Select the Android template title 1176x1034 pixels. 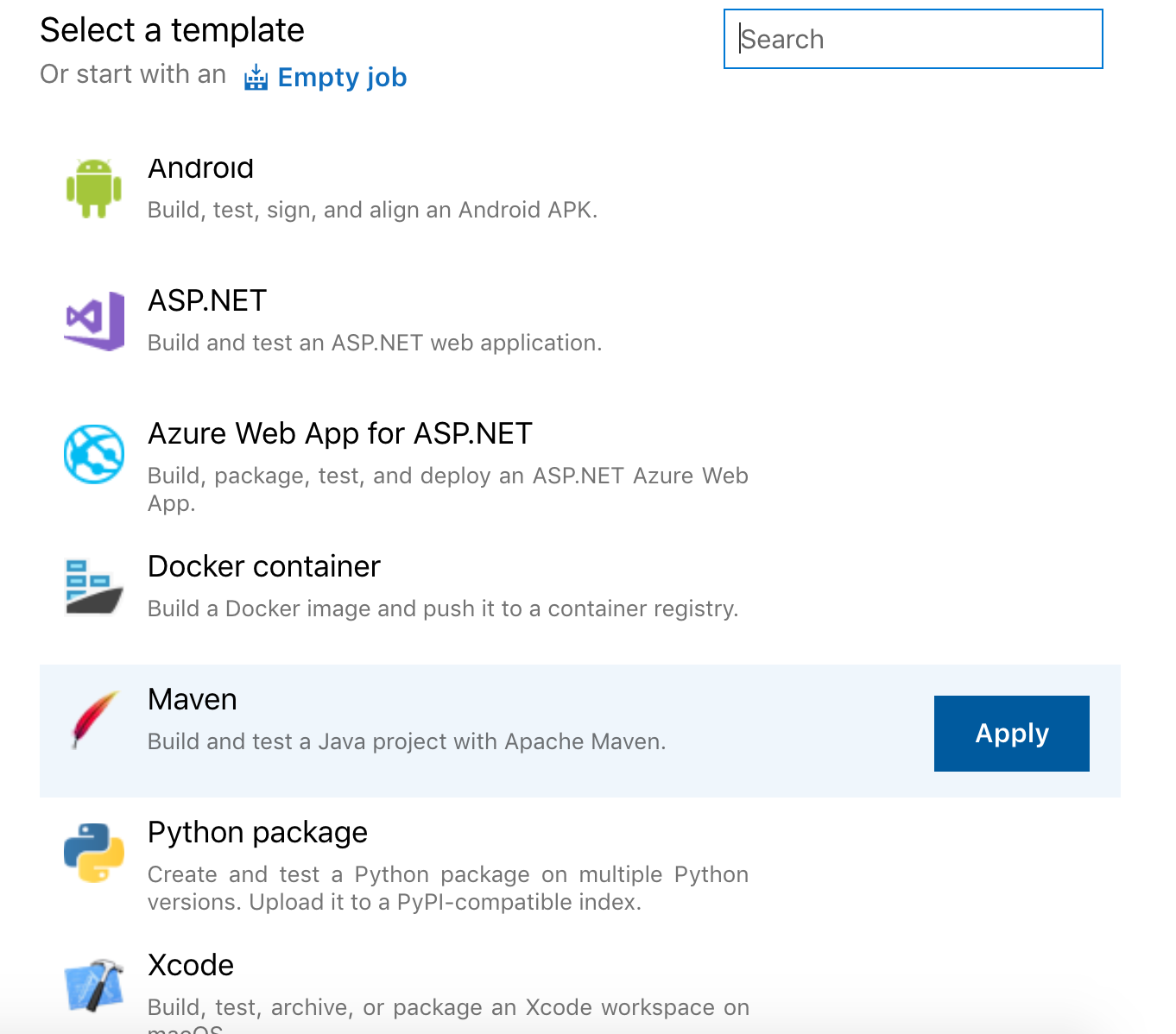pos(200,167)
